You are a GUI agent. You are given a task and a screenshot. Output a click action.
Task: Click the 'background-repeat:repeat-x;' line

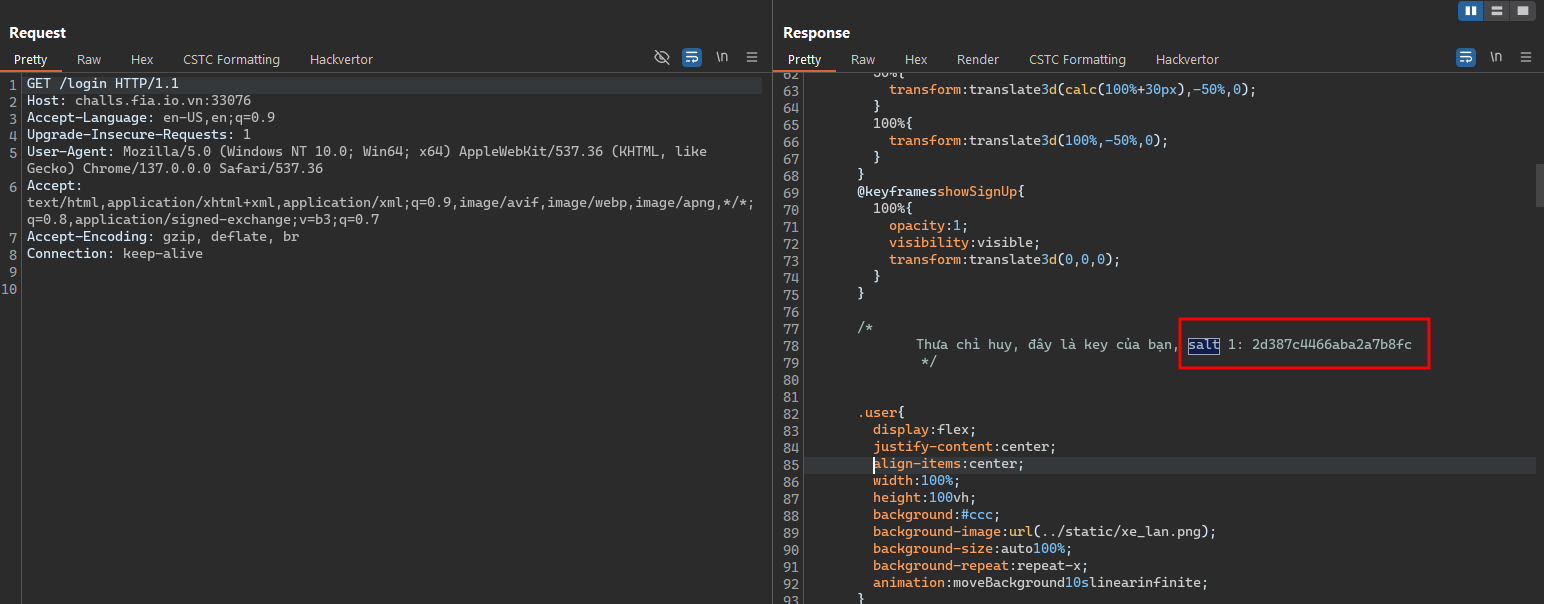pos(981,567)
